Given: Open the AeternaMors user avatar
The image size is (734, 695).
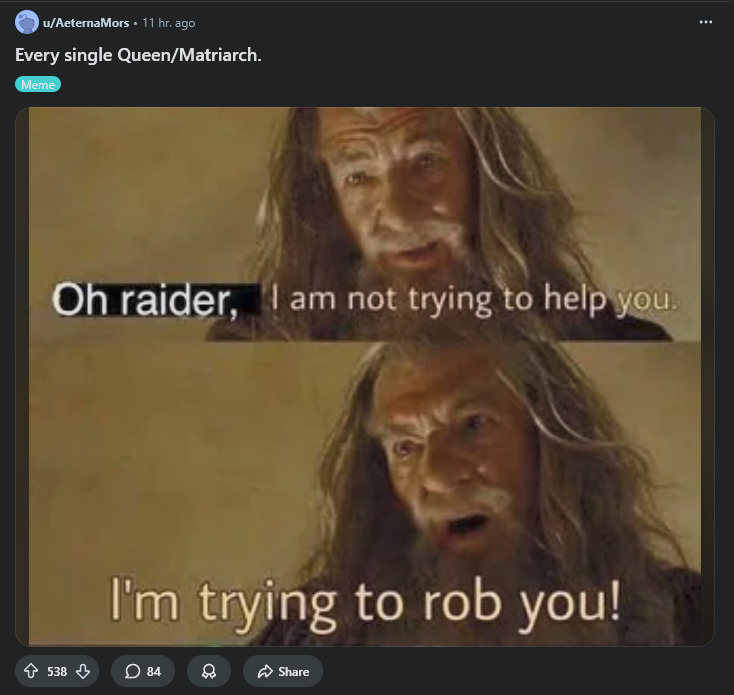Looking at the screenshot, I should [27, 22].
